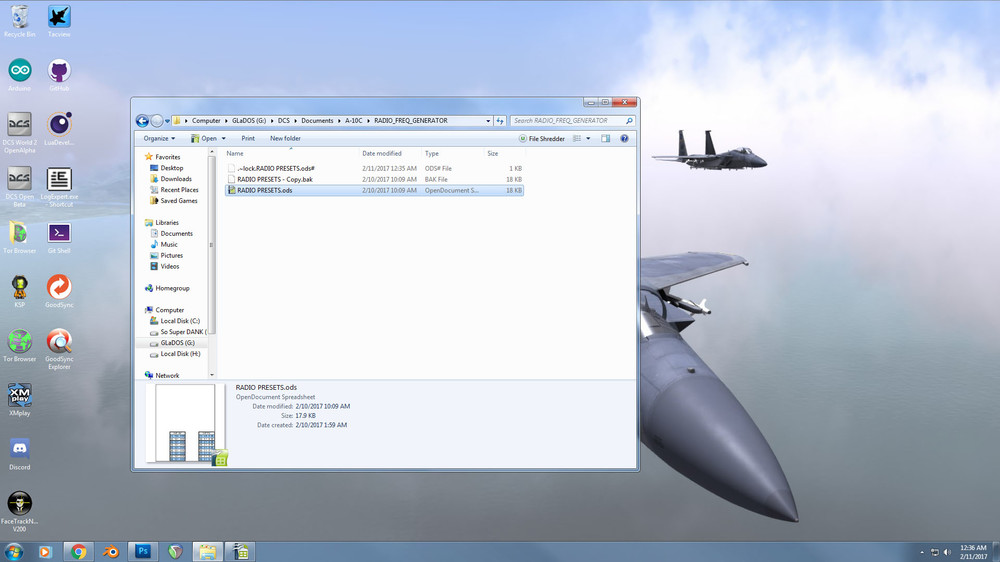Open the change view options arrow
The width and height of the screenshot is (1000, 562).
588,138
